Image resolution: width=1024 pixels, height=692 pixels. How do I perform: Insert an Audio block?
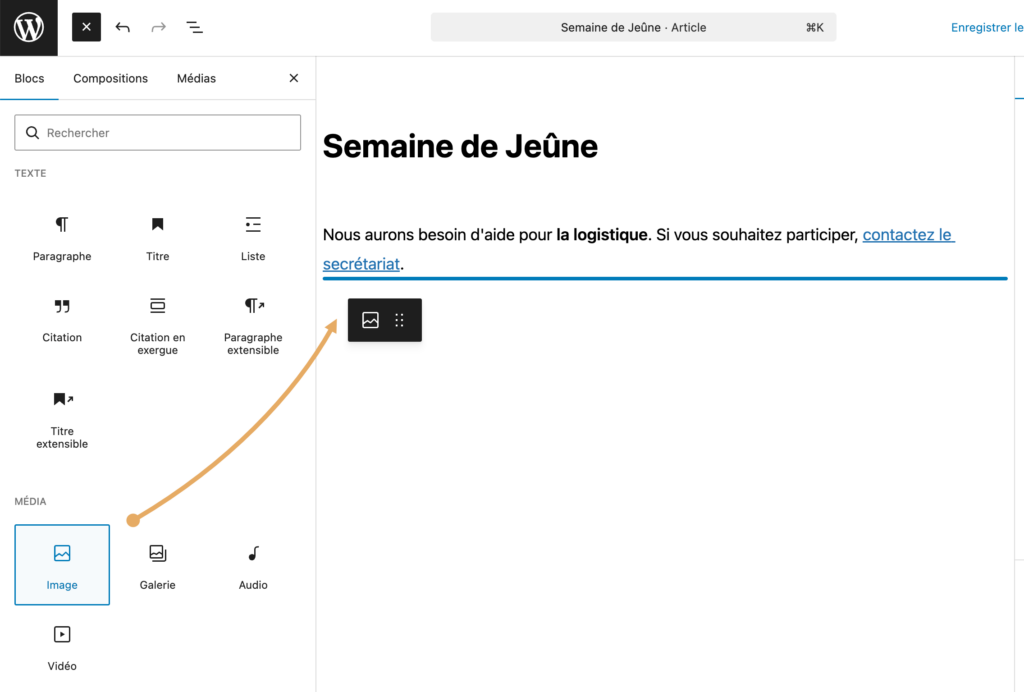[x=253, y=565]
